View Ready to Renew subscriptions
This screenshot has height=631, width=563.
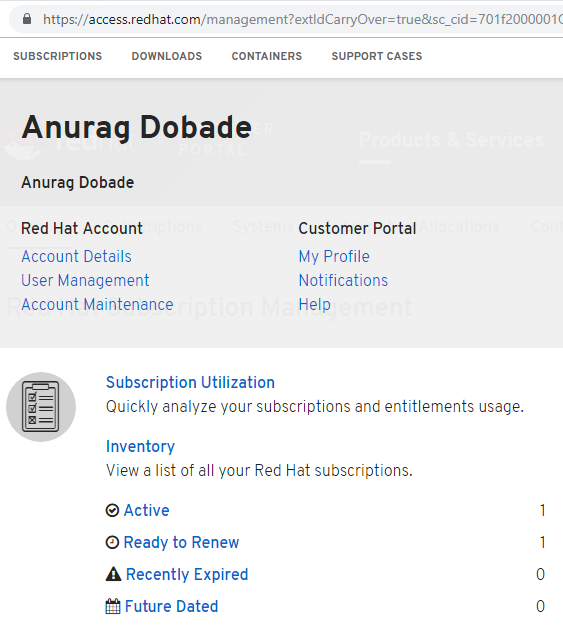coord(181,542)
